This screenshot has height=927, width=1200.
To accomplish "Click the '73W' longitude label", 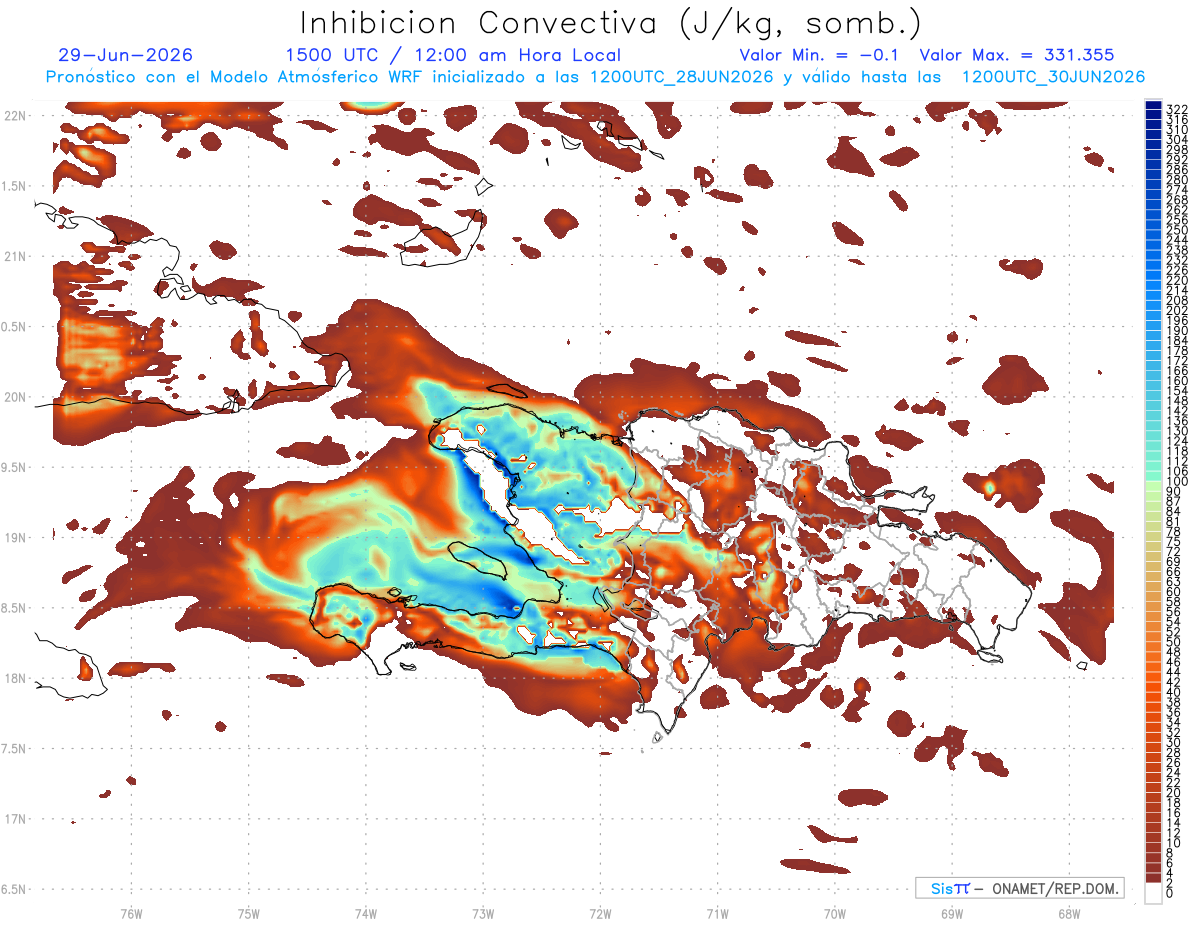I will (483, 913).
